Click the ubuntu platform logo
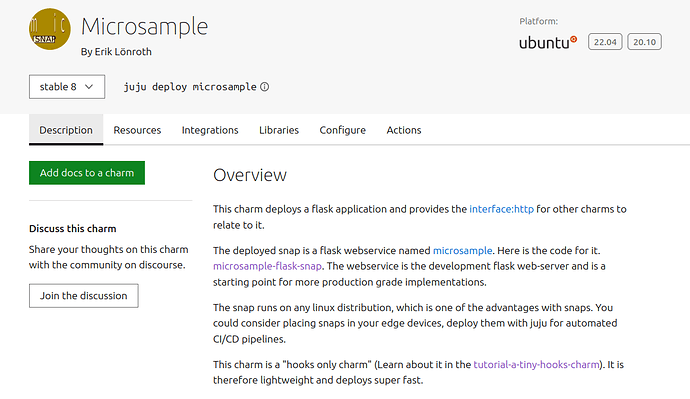This screenshot has height=399, width=690. [548, 42]
